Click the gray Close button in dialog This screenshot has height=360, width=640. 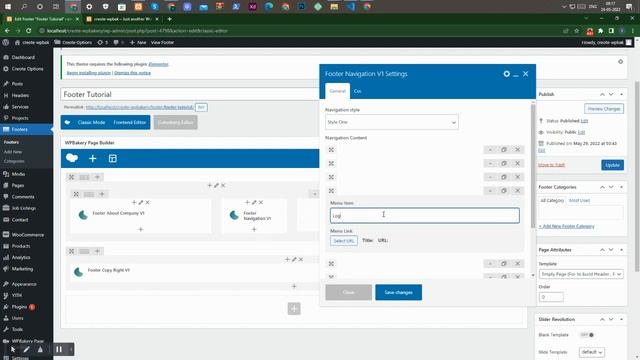coord(349,293)
